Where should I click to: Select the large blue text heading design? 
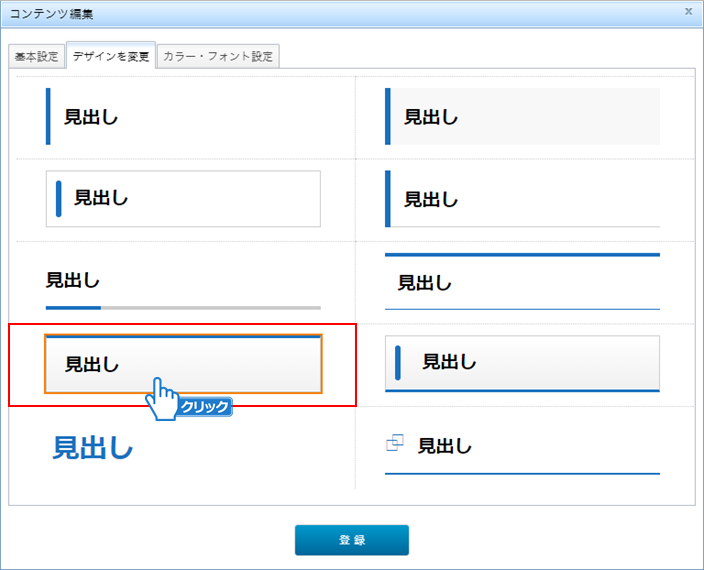click(93, 448)
